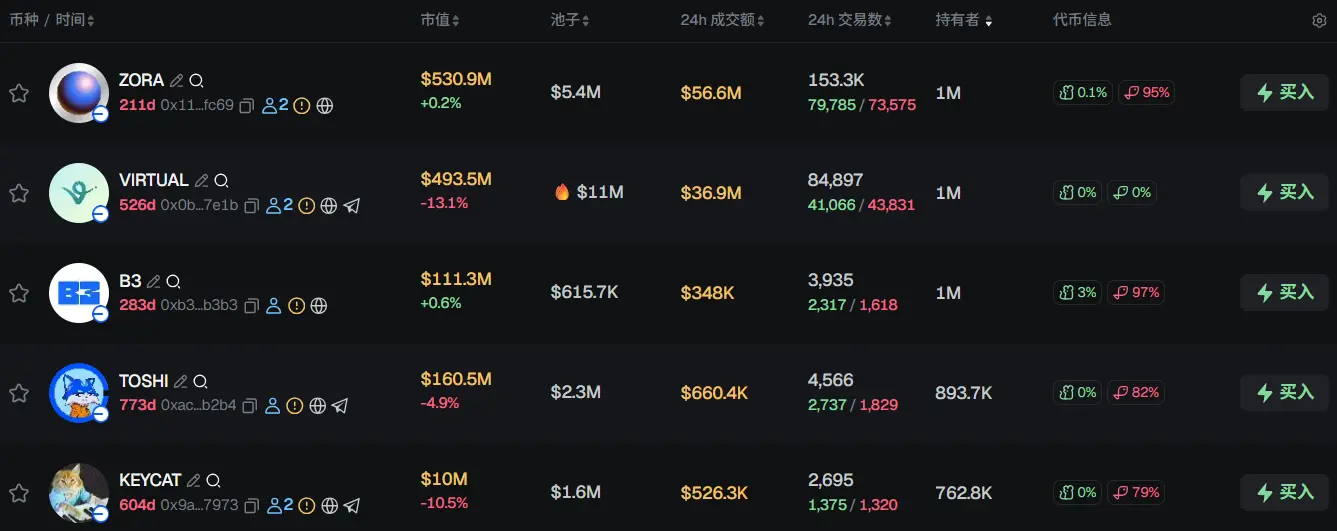
Task: Search KEYCAT using its magnifier icon
Action: click(x=213, y=481)
